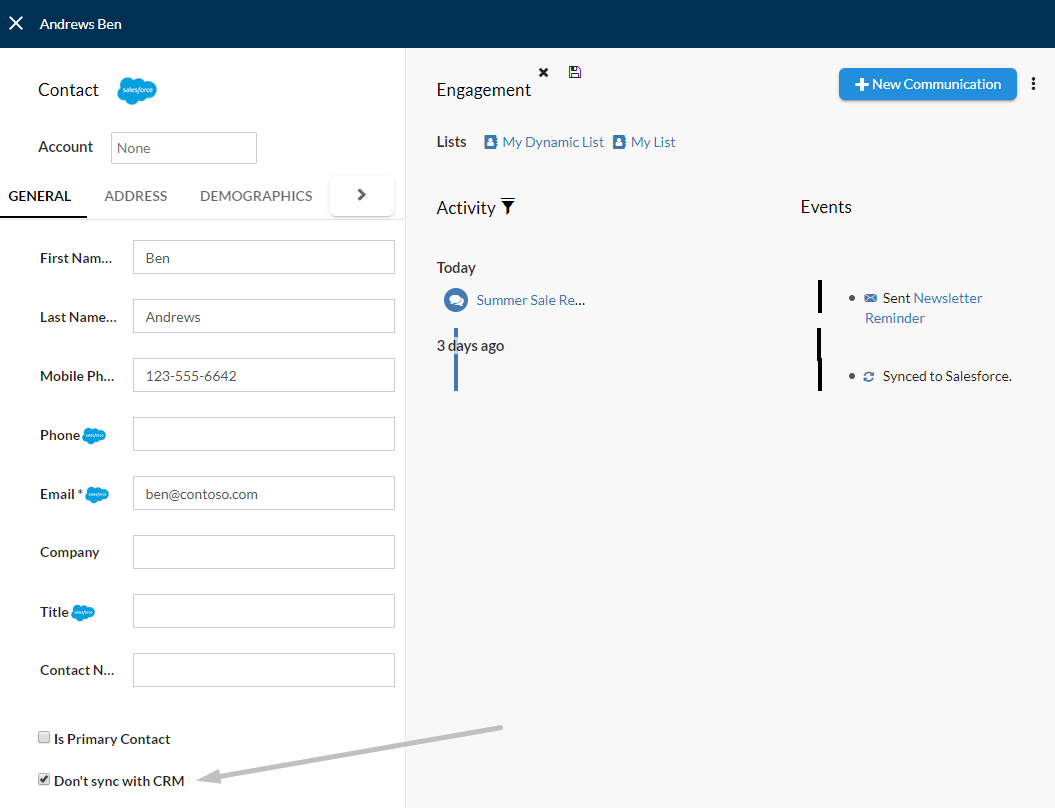This screenshot has width=1055, height=808.
Task: Click the save disk icon near Engagement
Action: pyautogui.click(x=575, y=72)
